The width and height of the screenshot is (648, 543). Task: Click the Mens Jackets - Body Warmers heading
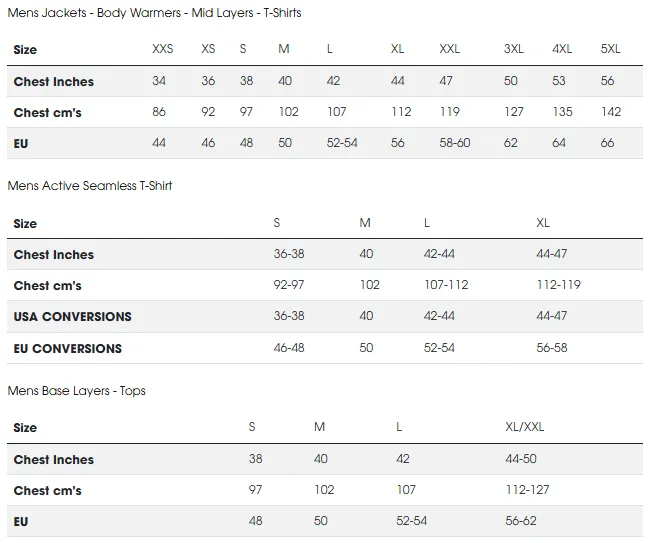155,13
